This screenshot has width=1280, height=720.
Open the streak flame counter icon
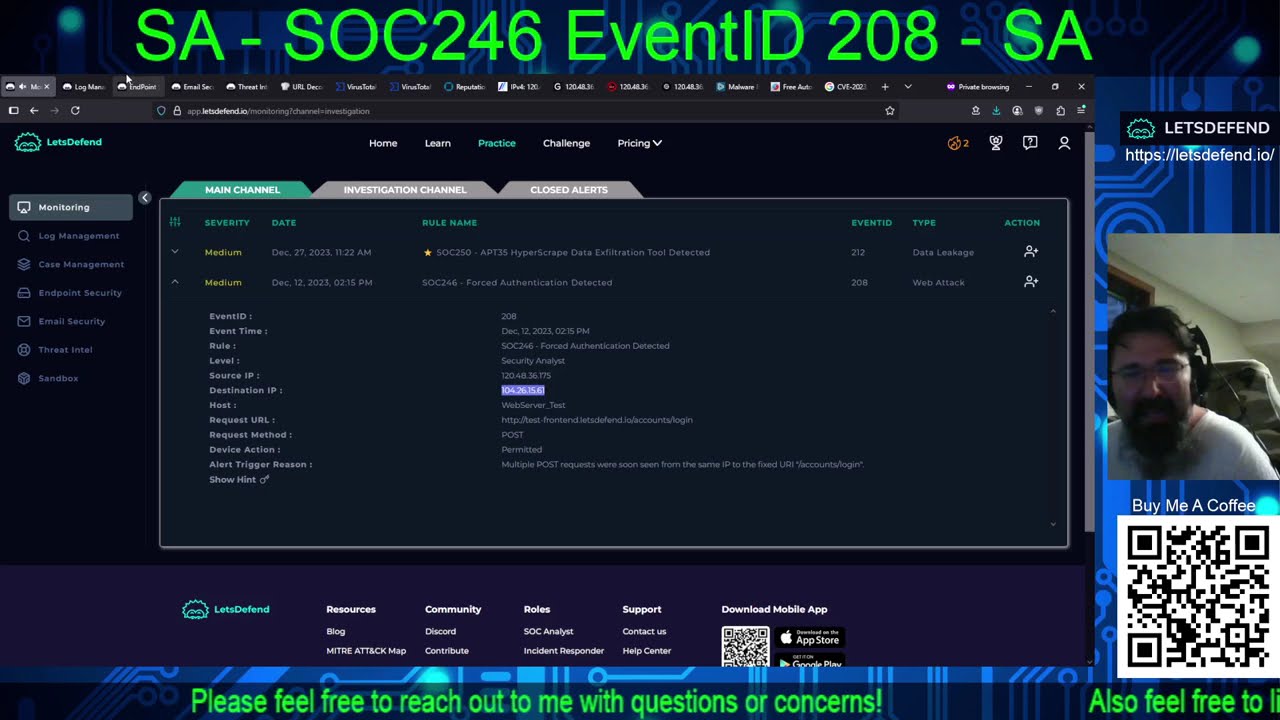click(x=958, y=143)
